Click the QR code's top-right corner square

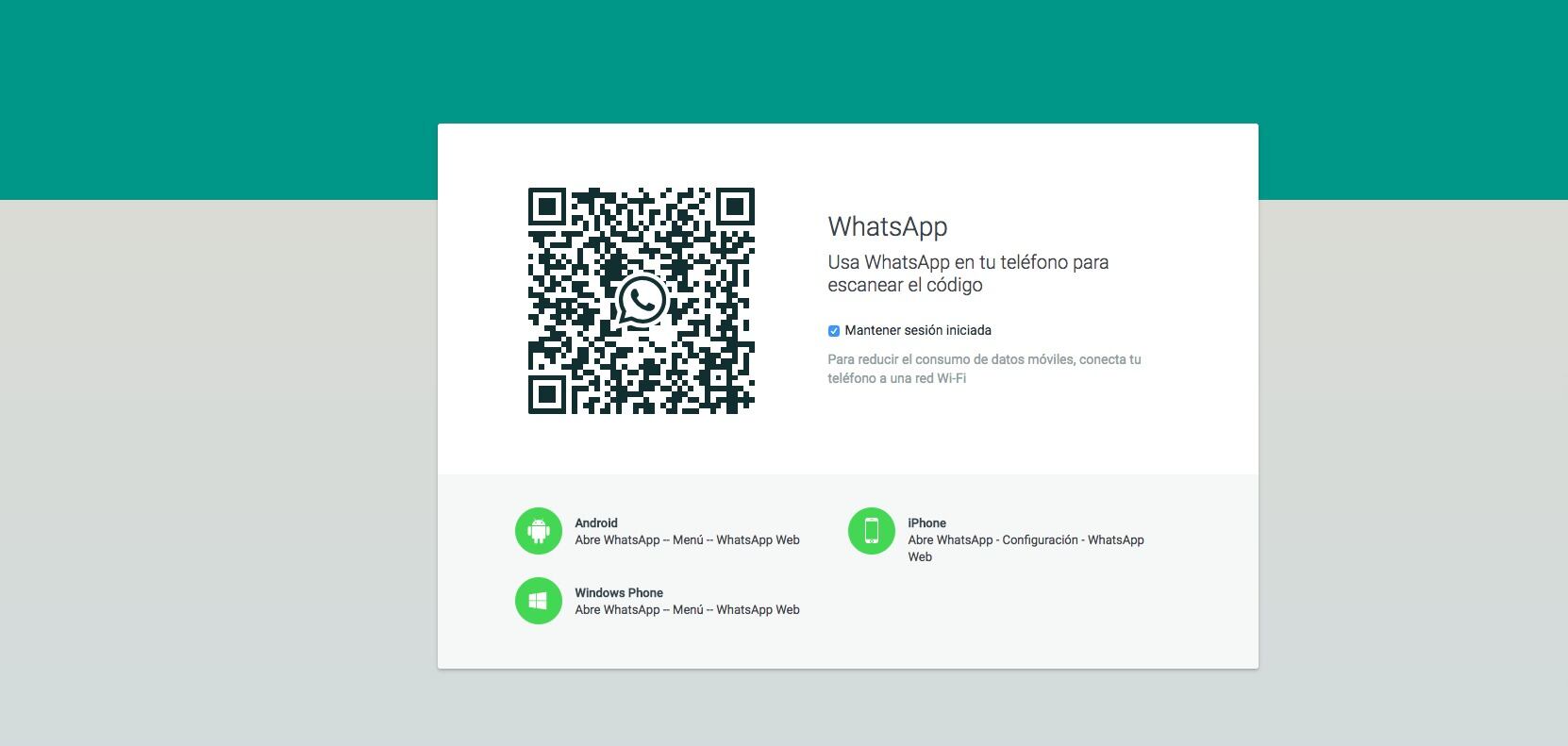735,207
